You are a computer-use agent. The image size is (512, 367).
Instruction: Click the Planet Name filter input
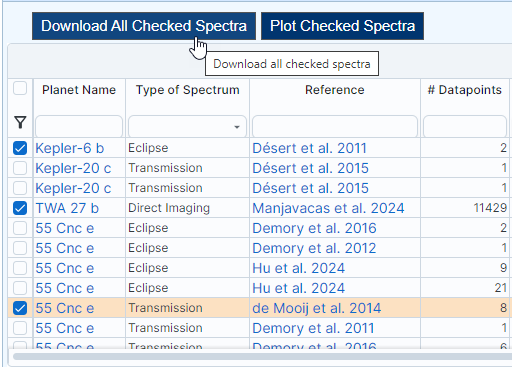point(79,127)
